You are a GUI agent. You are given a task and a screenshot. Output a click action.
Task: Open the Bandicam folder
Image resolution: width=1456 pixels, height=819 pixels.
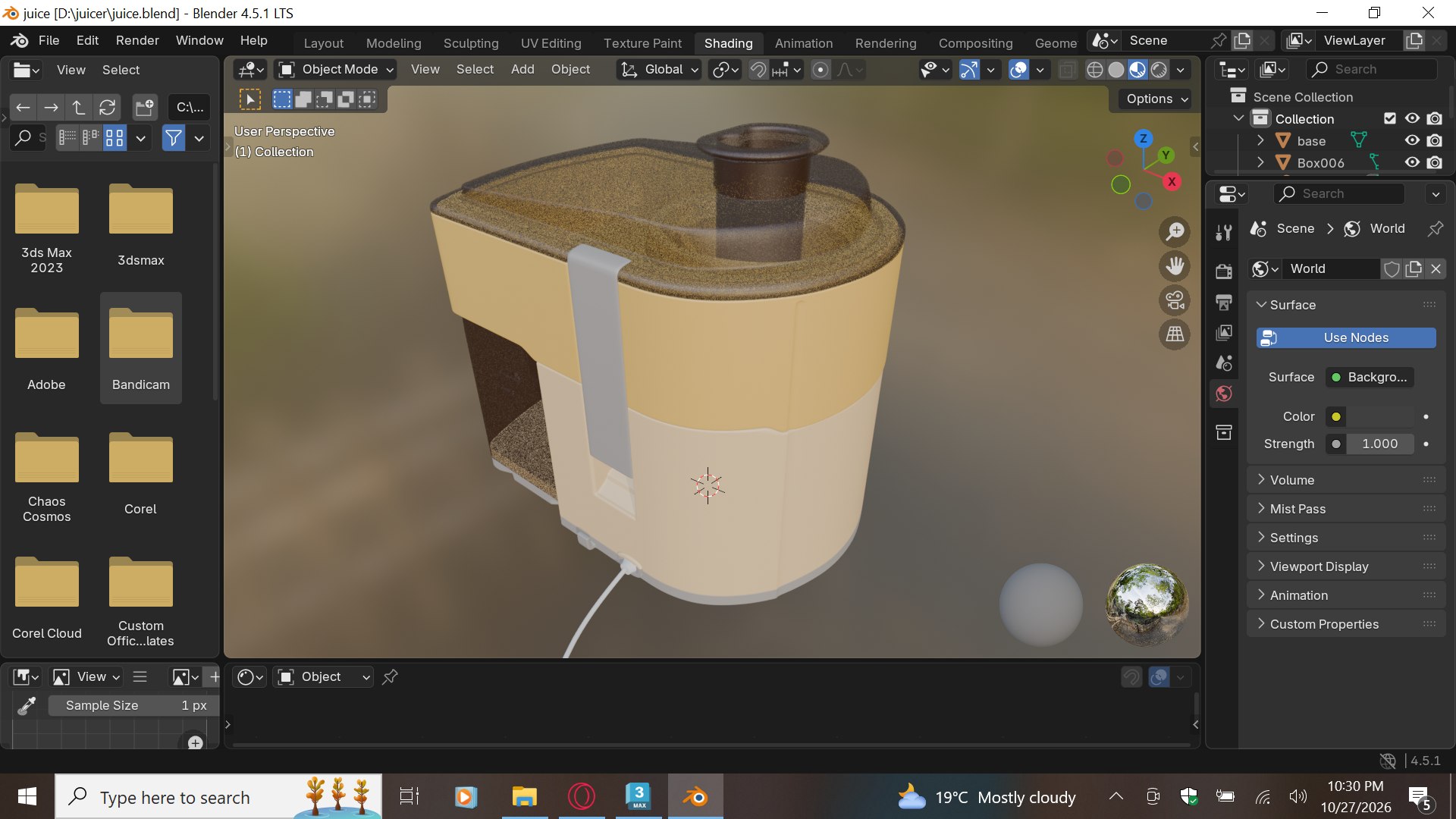141,348
